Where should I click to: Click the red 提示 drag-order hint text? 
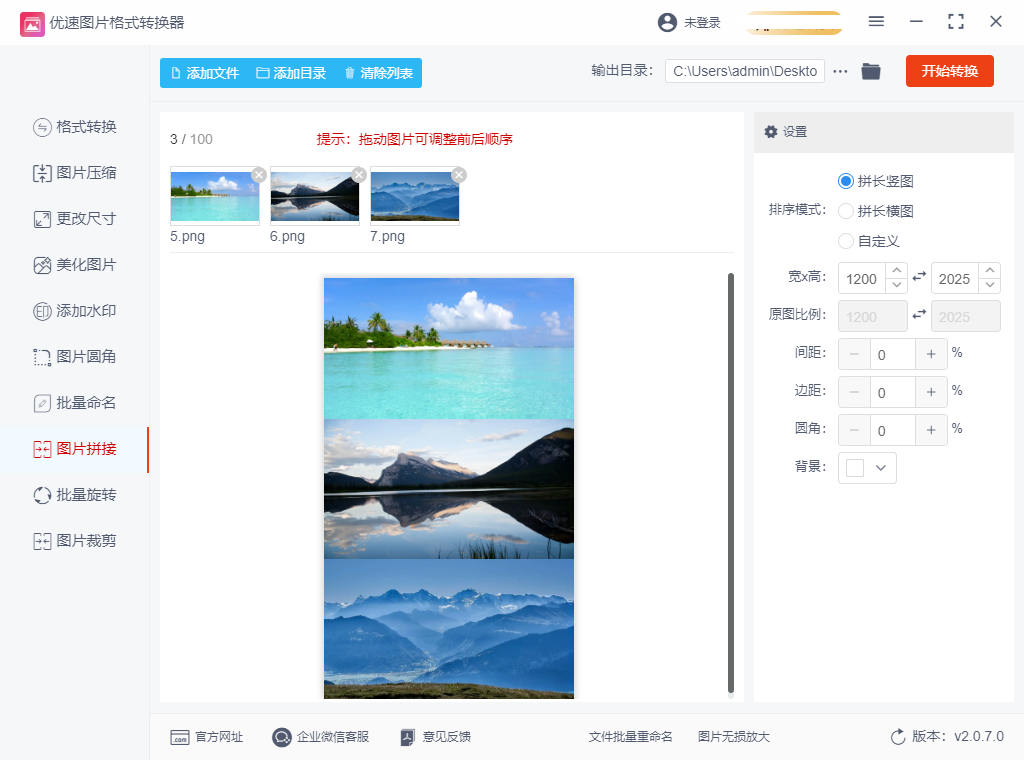(x=415, y=139)
